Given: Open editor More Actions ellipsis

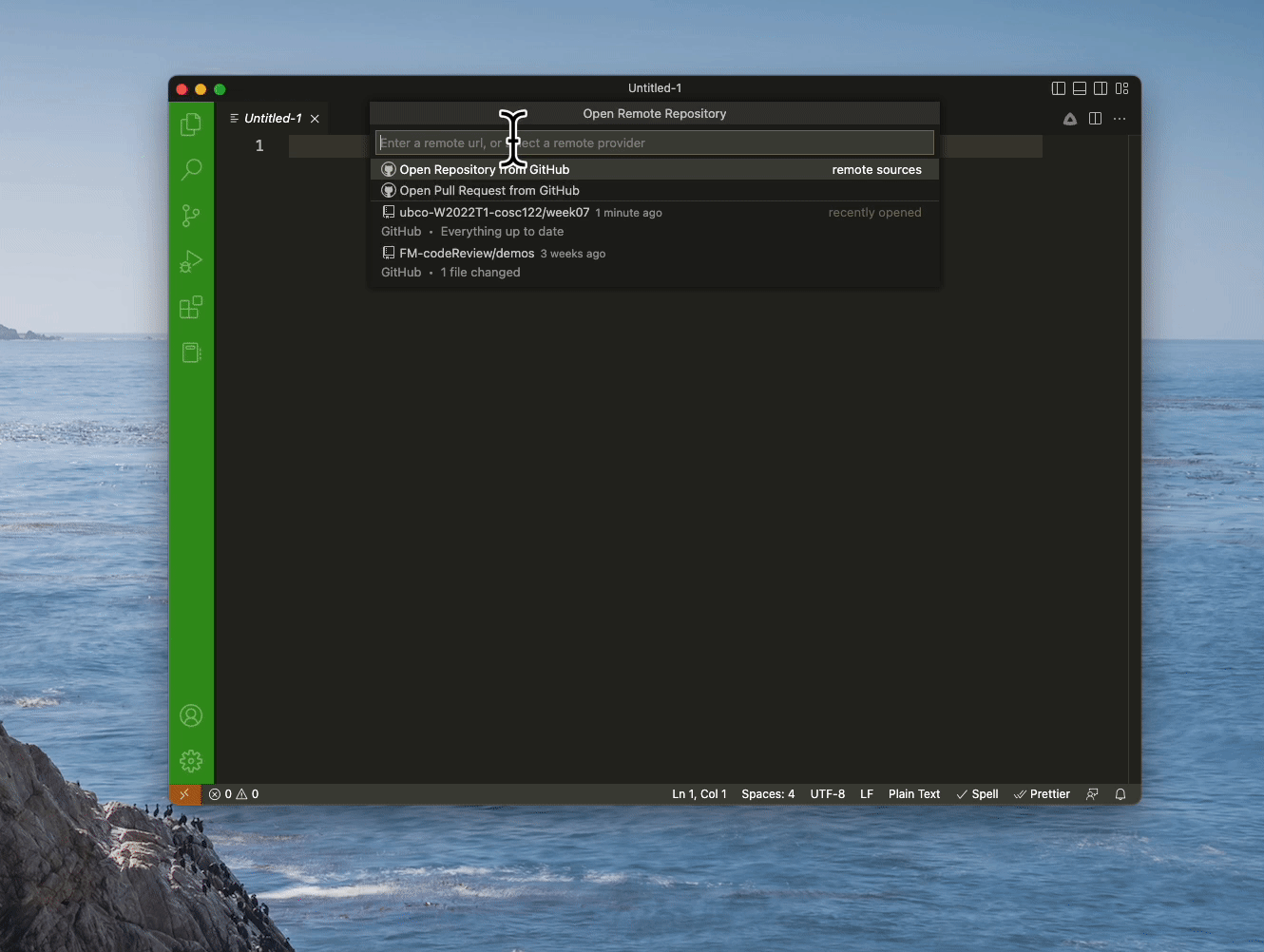Looking at the screenshot, I should [x=1120, y=119].
